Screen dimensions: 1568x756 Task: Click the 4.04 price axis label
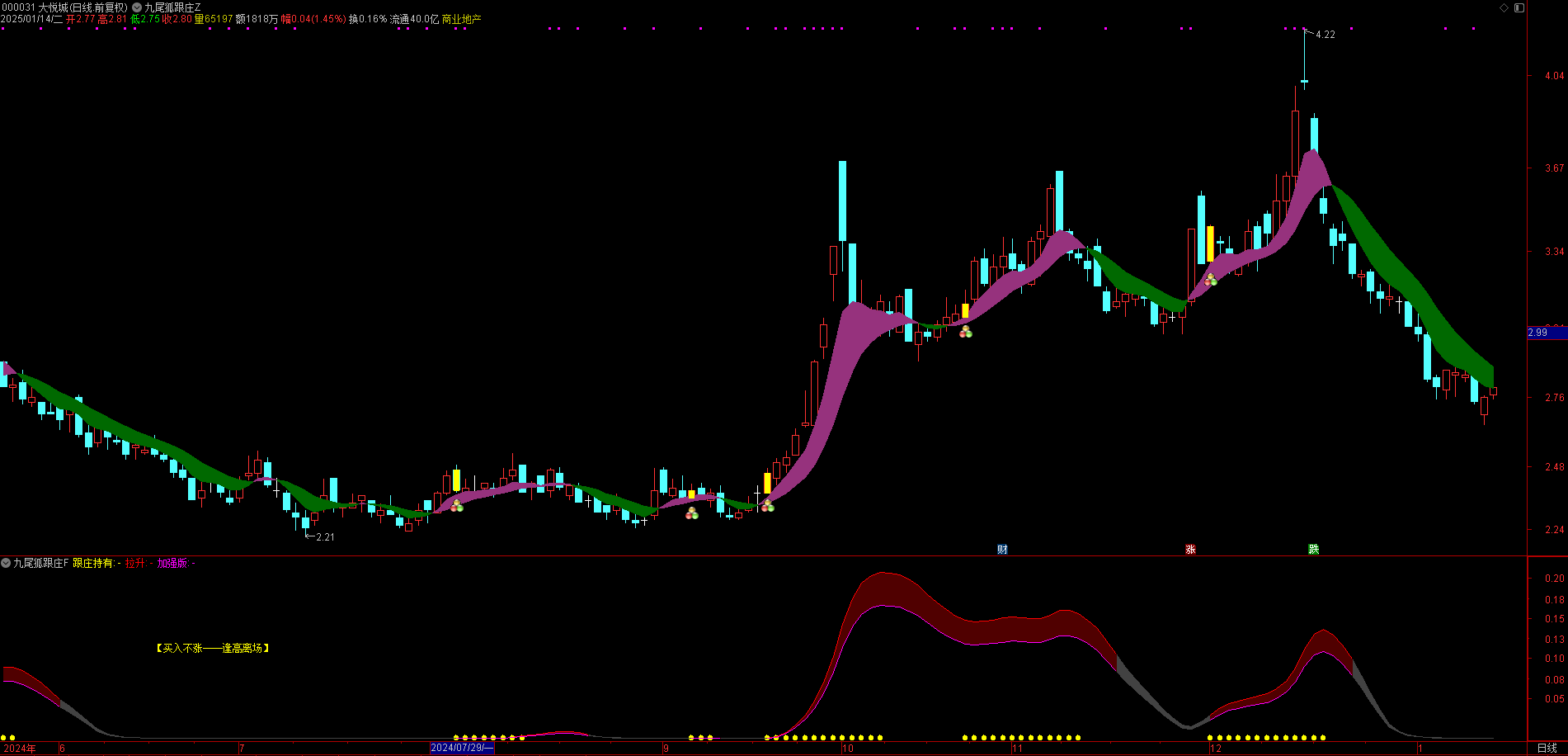1554,76
